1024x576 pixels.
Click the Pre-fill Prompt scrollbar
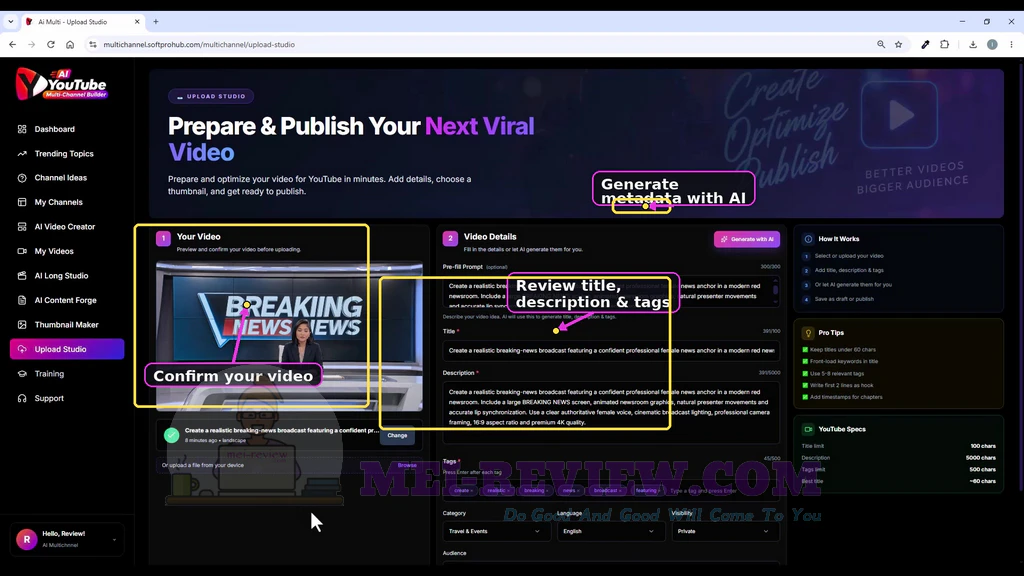(x=776, y=289)
